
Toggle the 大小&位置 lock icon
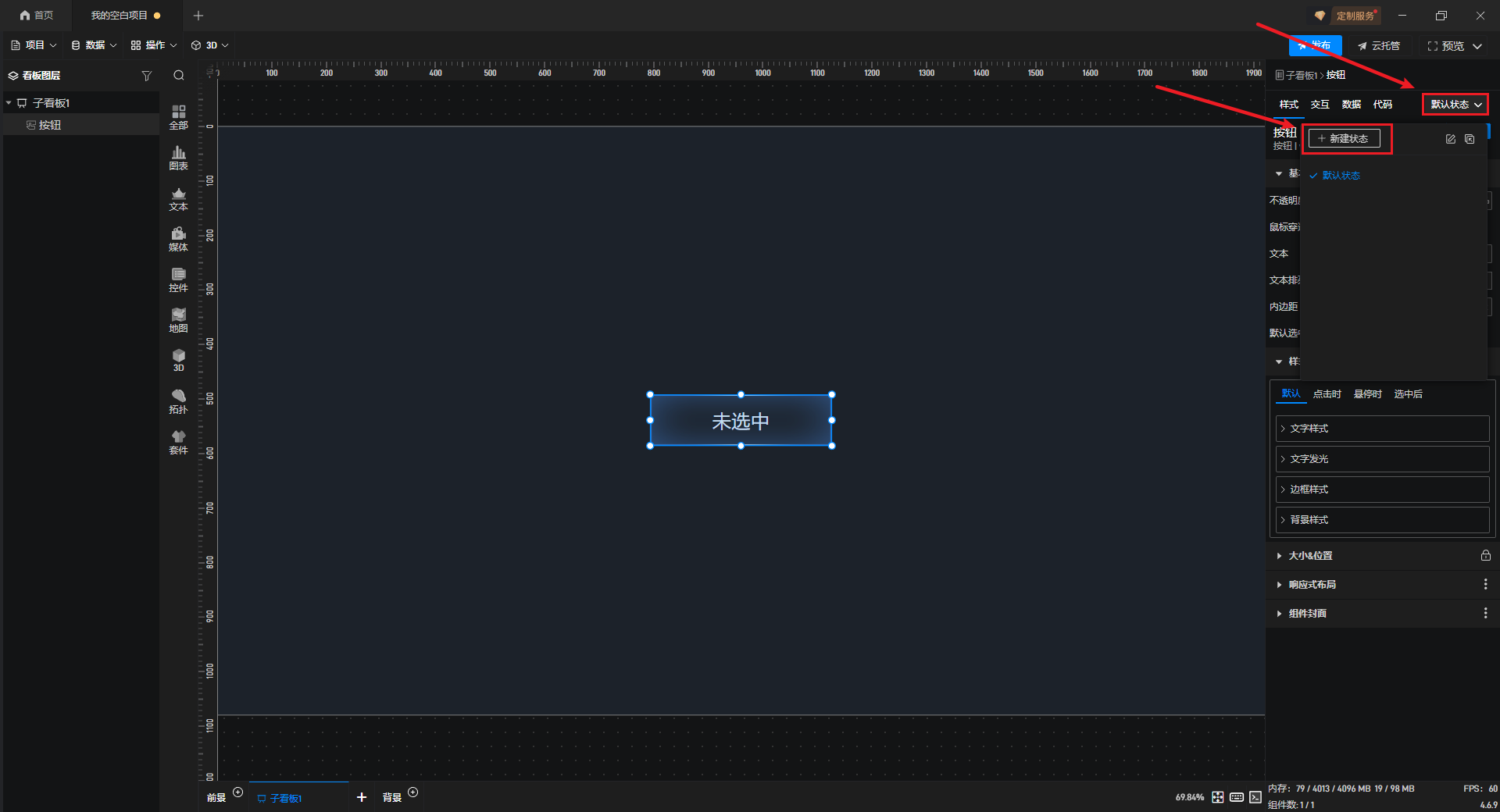coord(1485,555)
